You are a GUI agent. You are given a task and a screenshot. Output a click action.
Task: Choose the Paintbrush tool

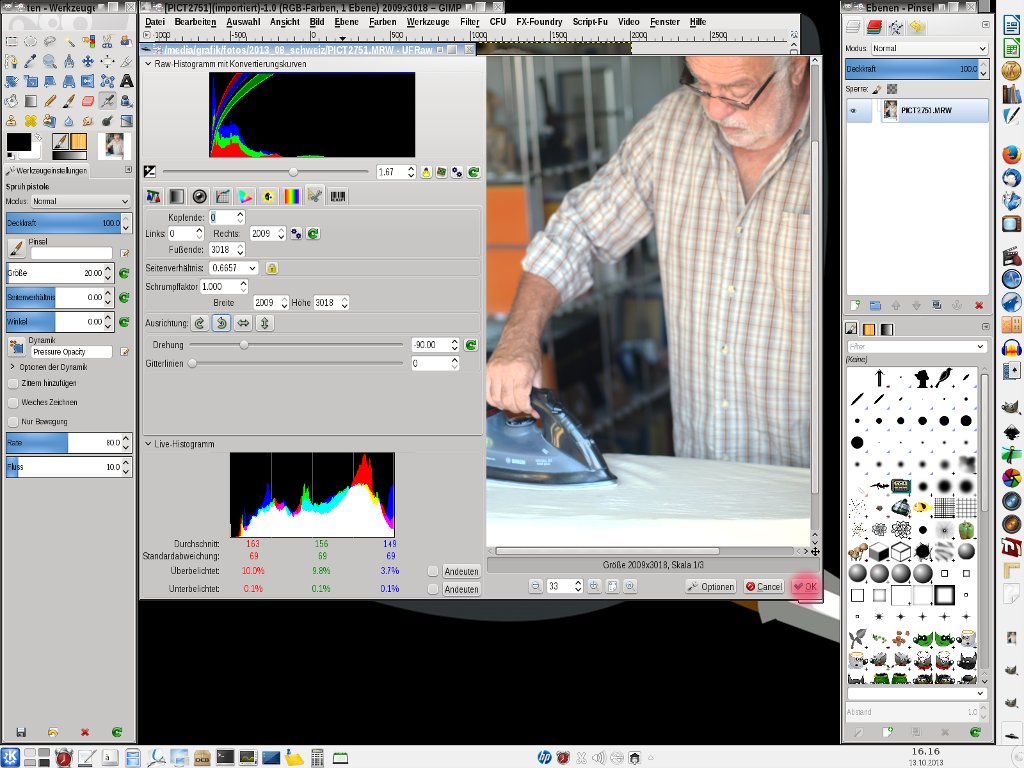pos(69,101)
